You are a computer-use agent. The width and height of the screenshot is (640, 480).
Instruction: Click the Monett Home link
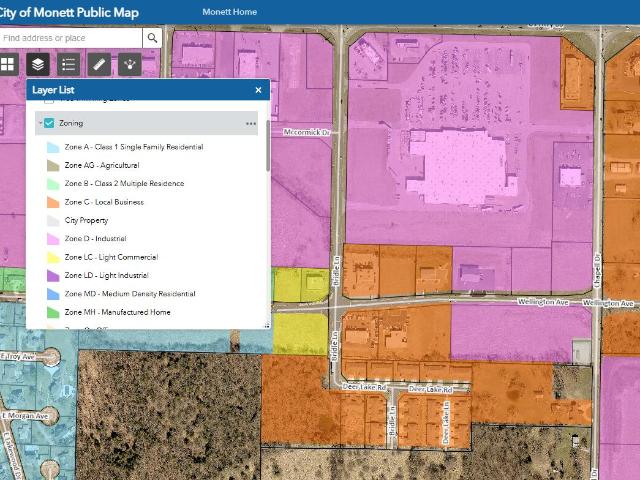[229, 12]
